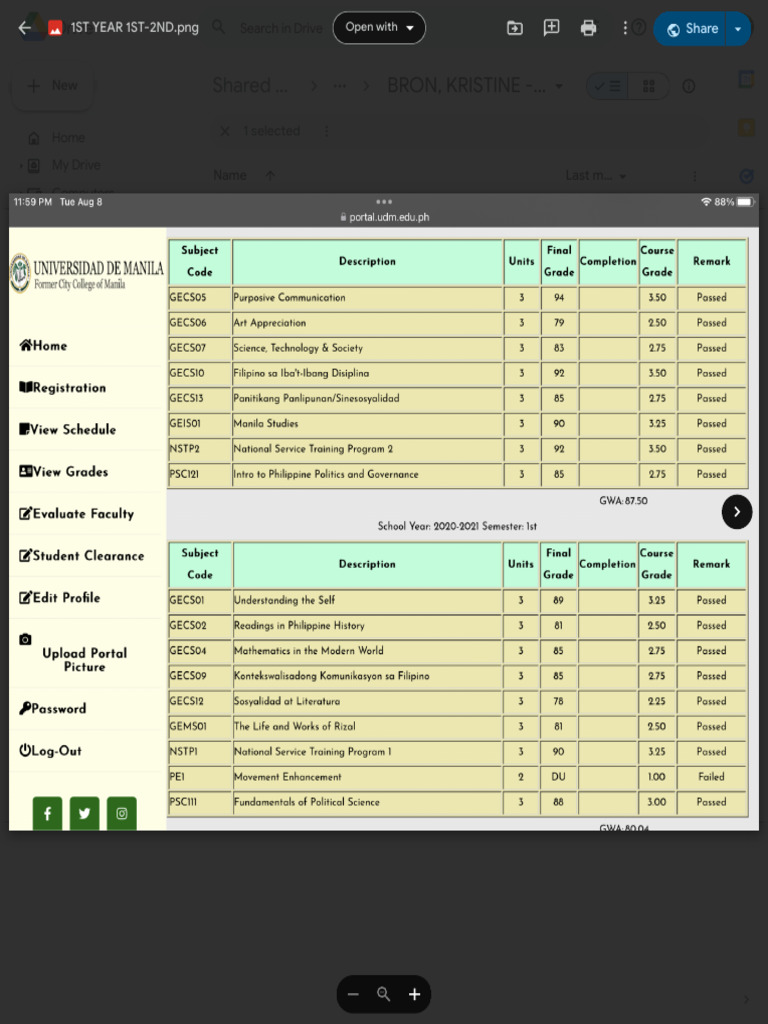Click 'Fundamentals of Political Science' cell
768x1024 pixels.
pos(368,802)
